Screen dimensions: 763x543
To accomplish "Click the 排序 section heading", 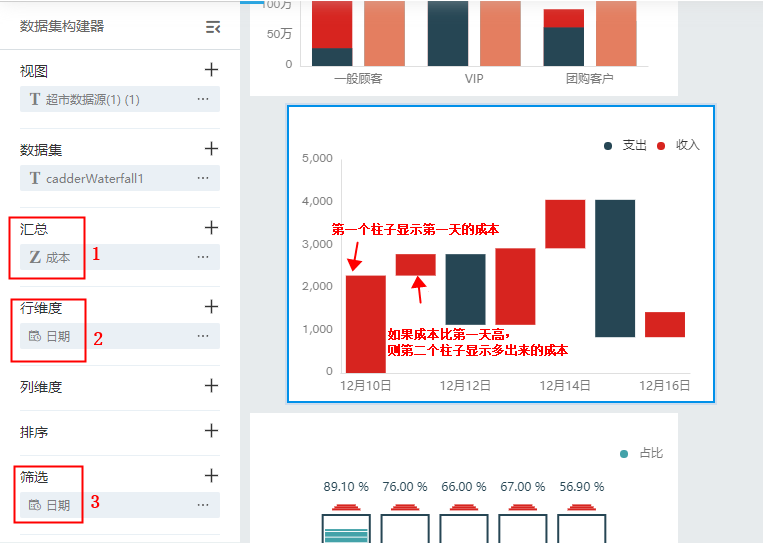I will (34, 432).
